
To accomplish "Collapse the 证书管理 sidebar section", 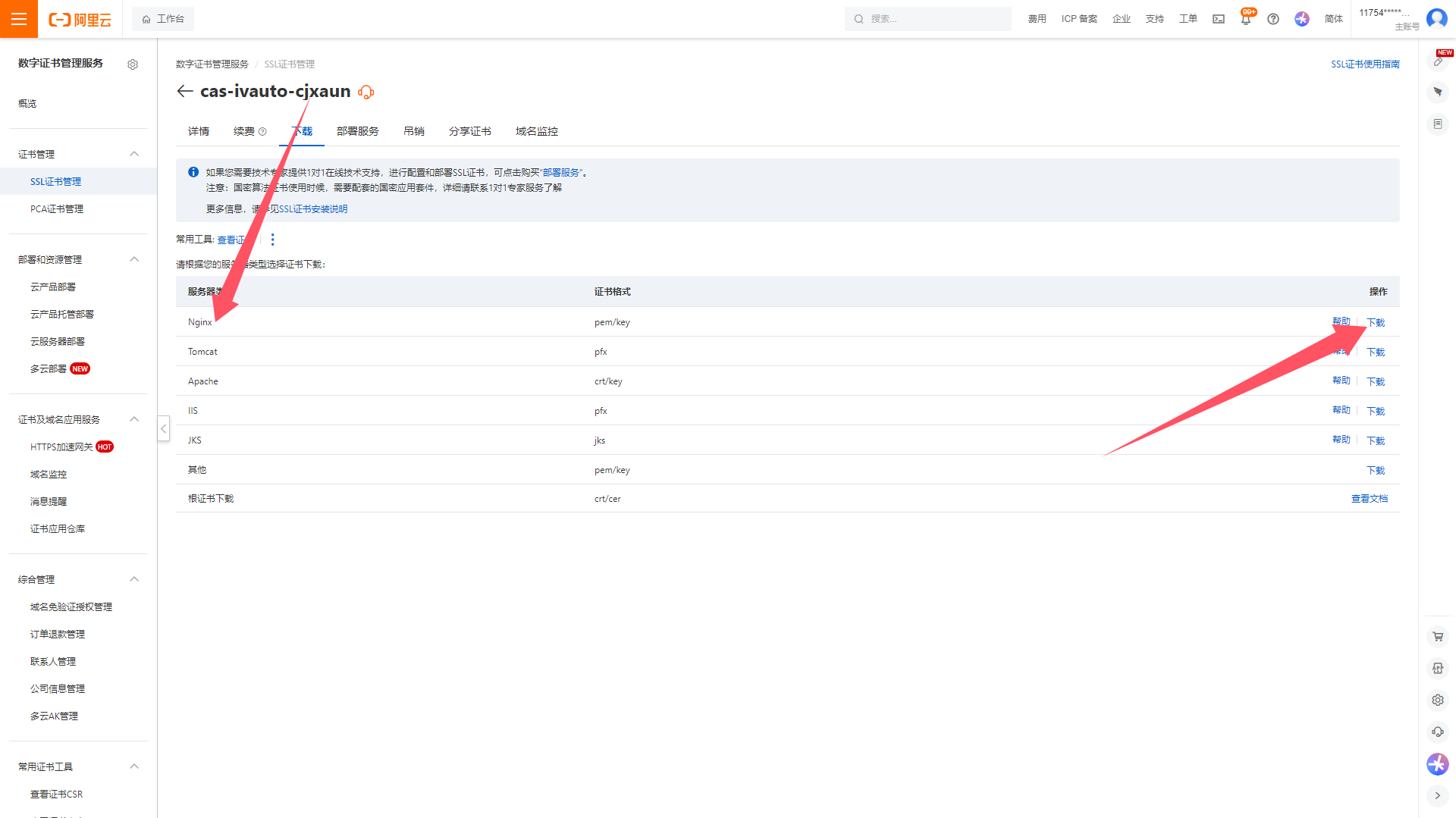I will pos(134,154).
